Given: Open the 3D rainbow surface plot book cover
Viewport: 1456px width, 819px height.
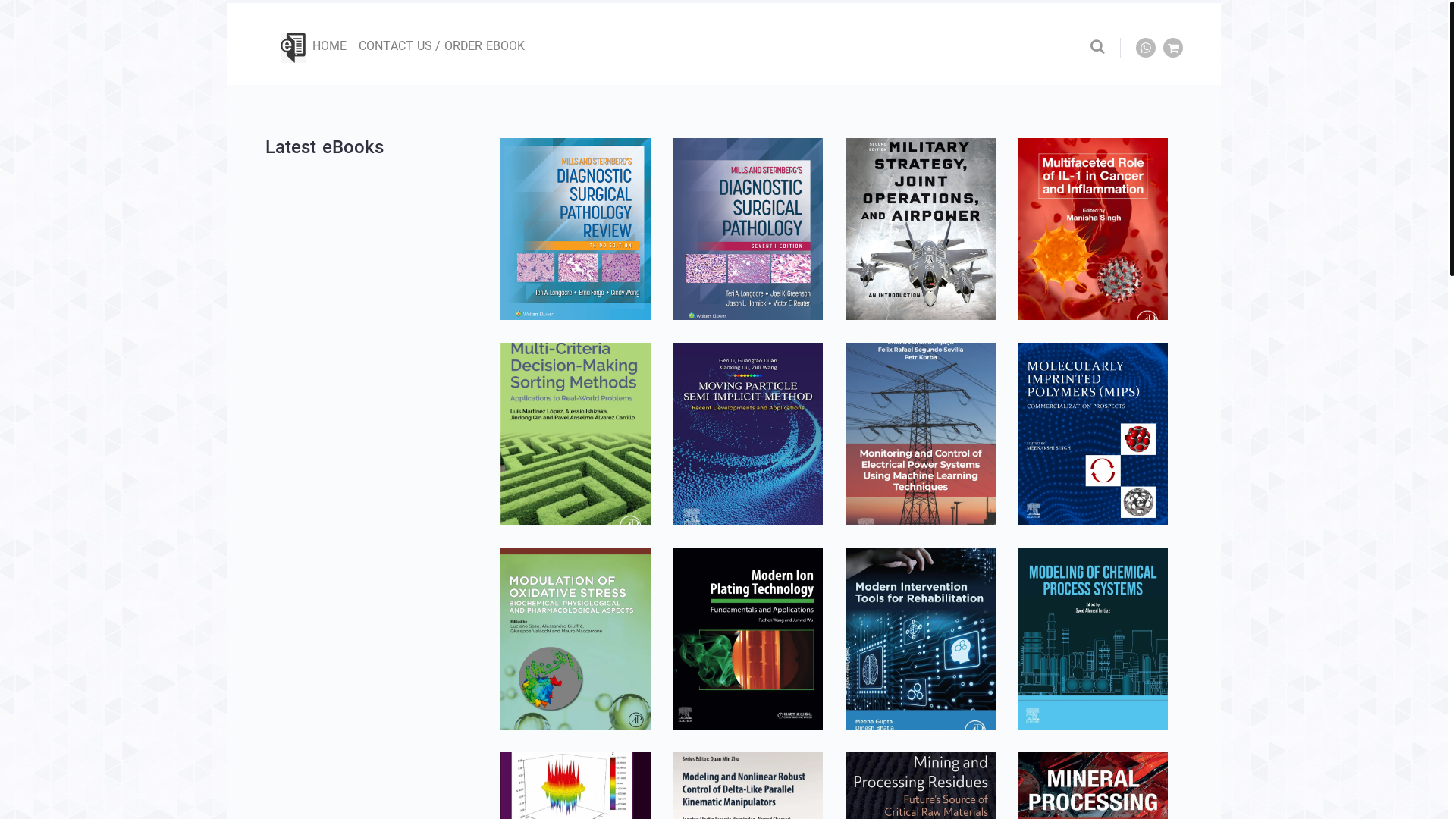Looking at the screenshot, I should click(x=575, y=786).
